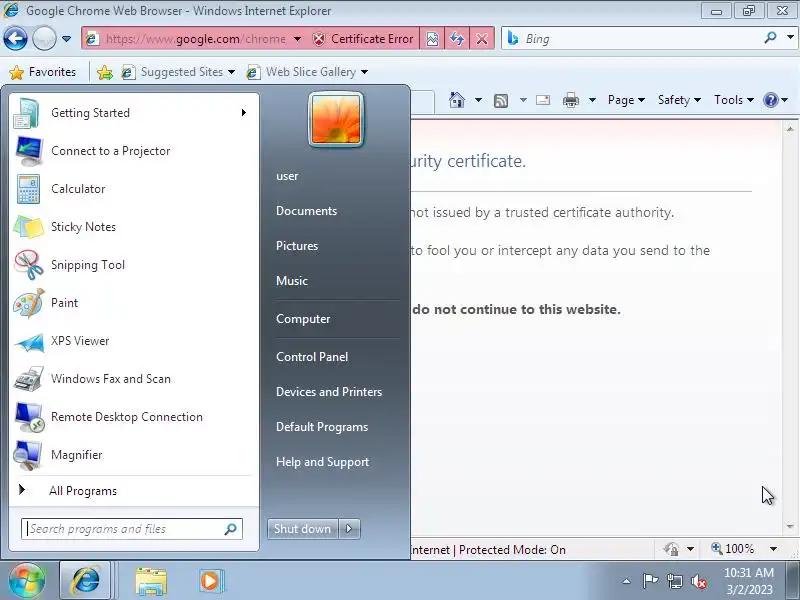
Task: Expand All Programs list
Action: click(134, 491)
